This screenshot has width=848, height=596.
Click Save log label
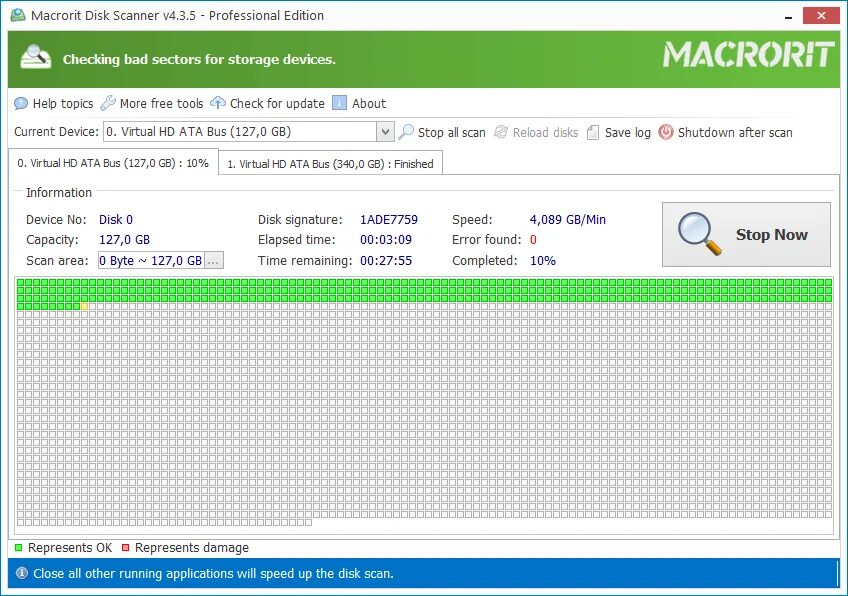click(627, 133)
